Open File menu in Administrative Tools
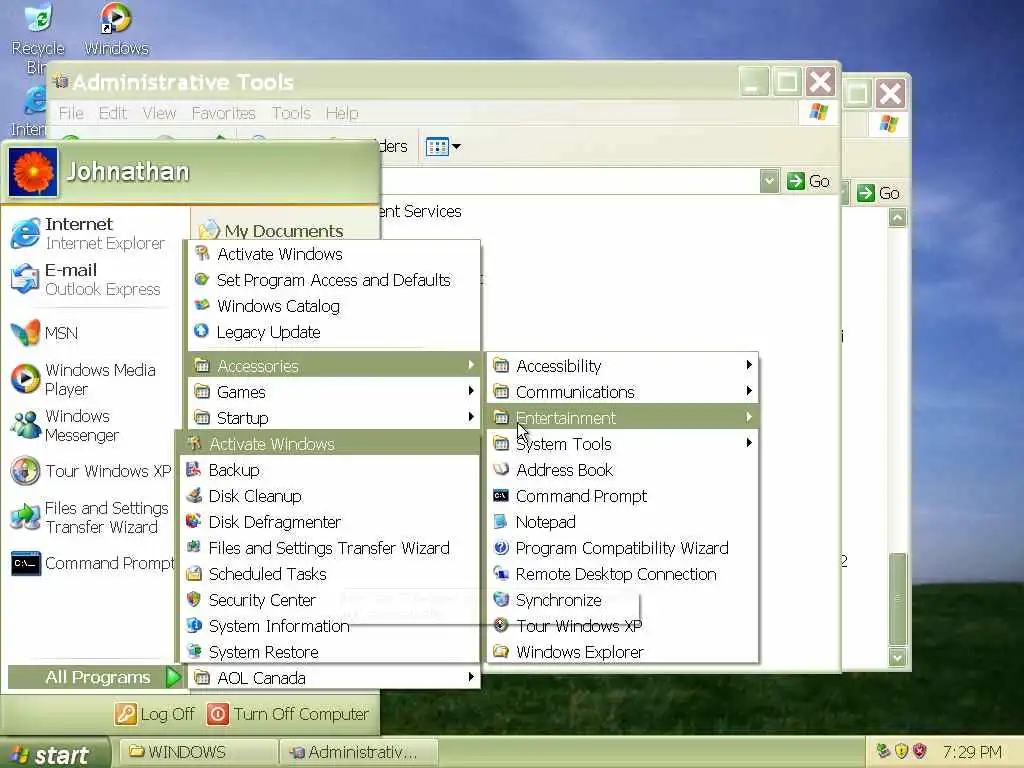Image resolution: width=1024 pixels, height=768 pixels. pyautogui.click(x=71, y=113)
